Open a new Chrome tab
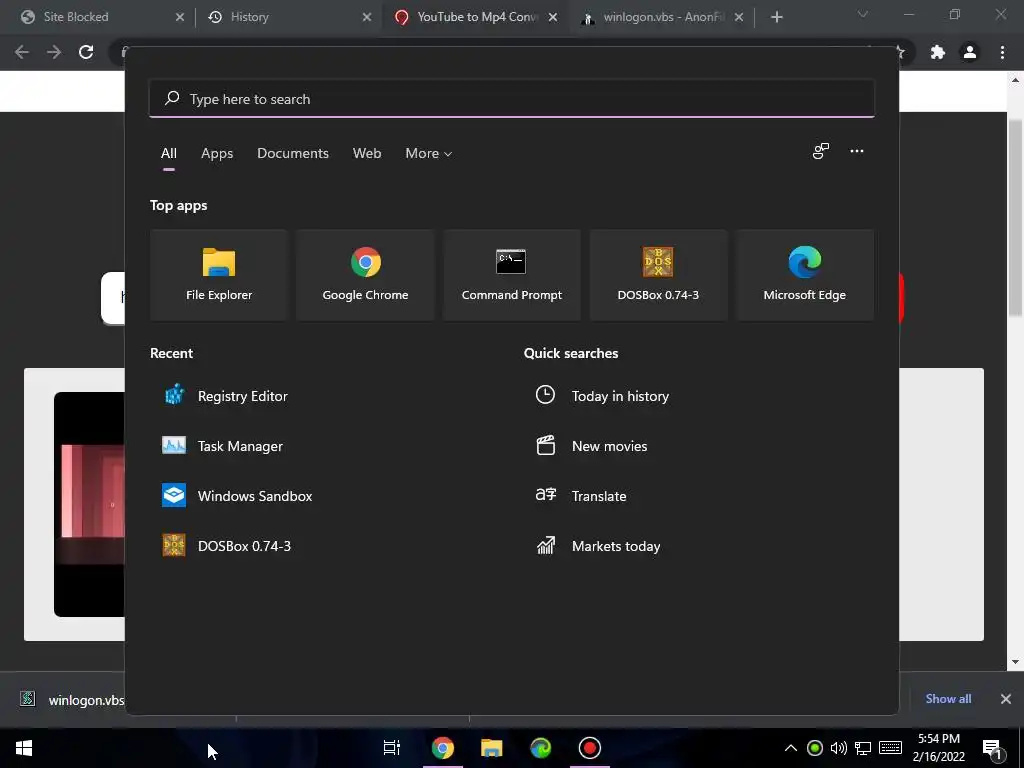Image resolution: width=1024 pixels, height=768 pixels. 776,17
